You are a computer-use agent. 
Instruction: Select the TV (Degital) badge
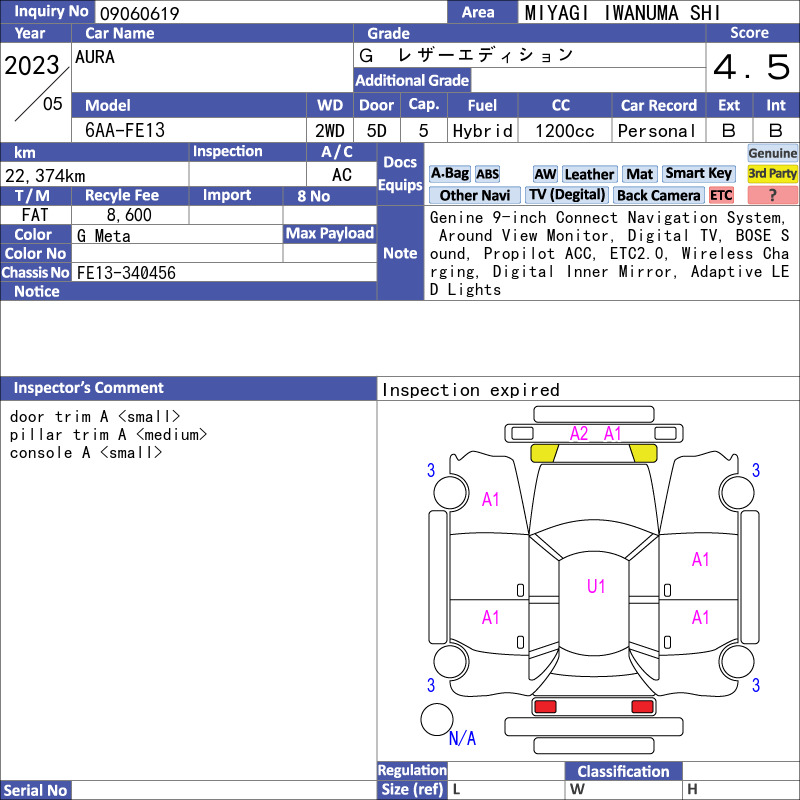click(x=567, y=195)
